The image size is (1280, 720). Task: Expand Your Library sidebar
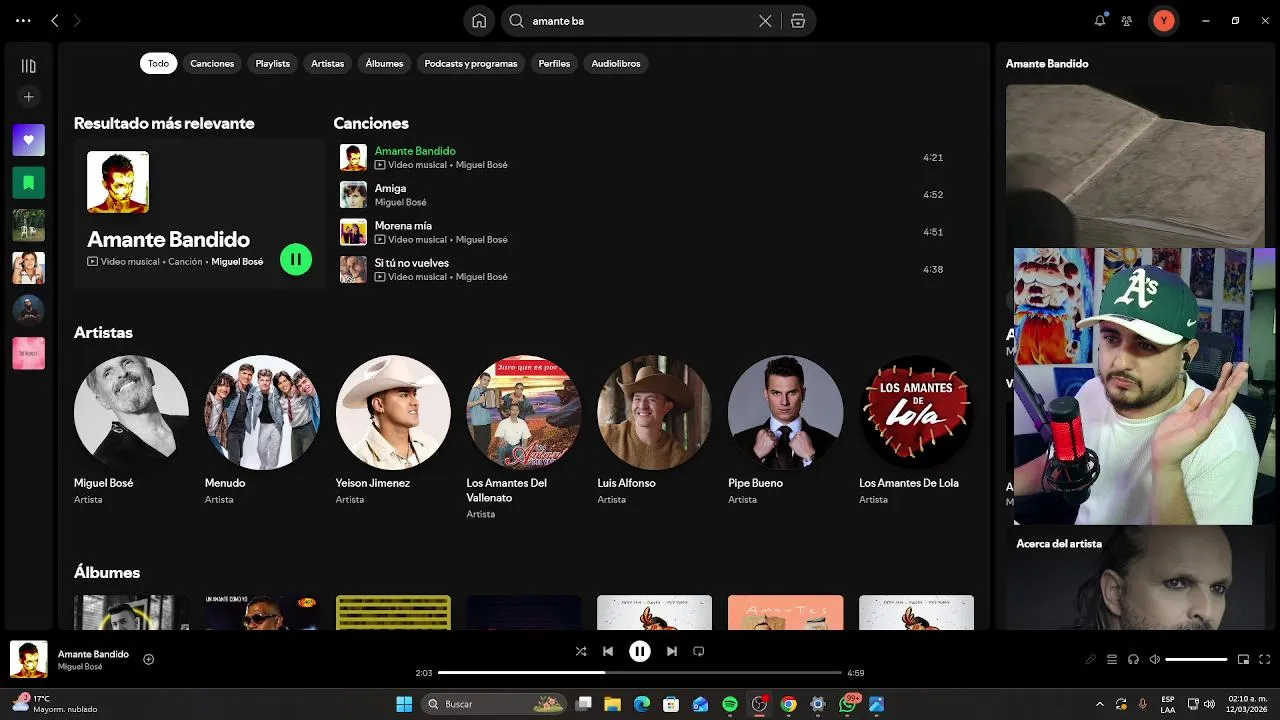tap(28, 66)
